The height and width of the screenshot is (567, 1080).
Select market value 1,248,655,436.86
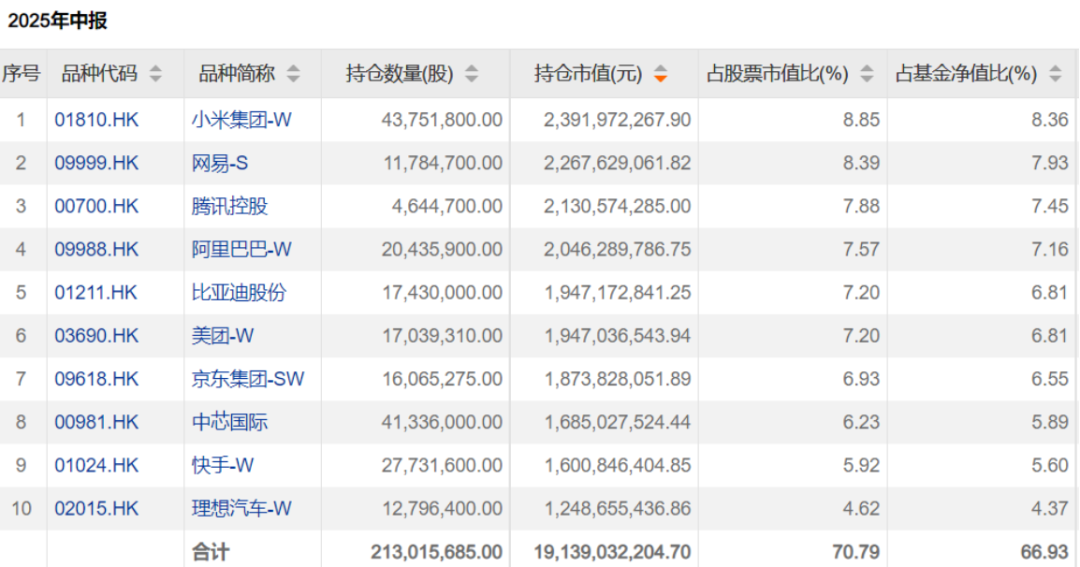pos(618,508)
